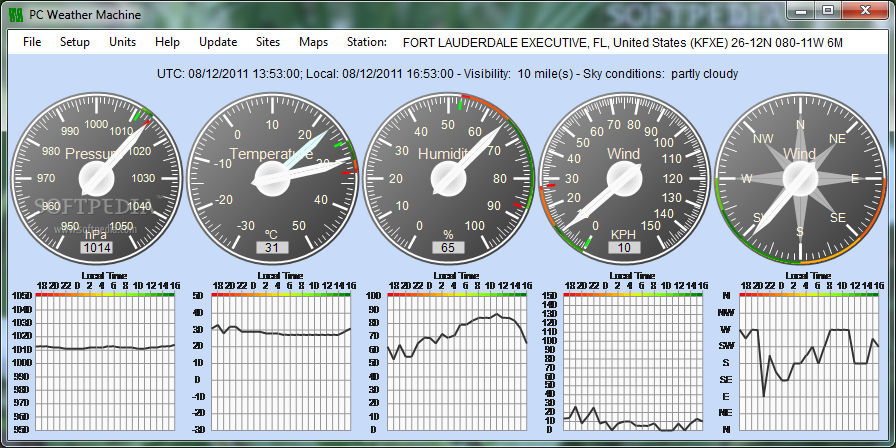
Task: Click the Humidity gauge dial
Action: (x=449, y=179)
